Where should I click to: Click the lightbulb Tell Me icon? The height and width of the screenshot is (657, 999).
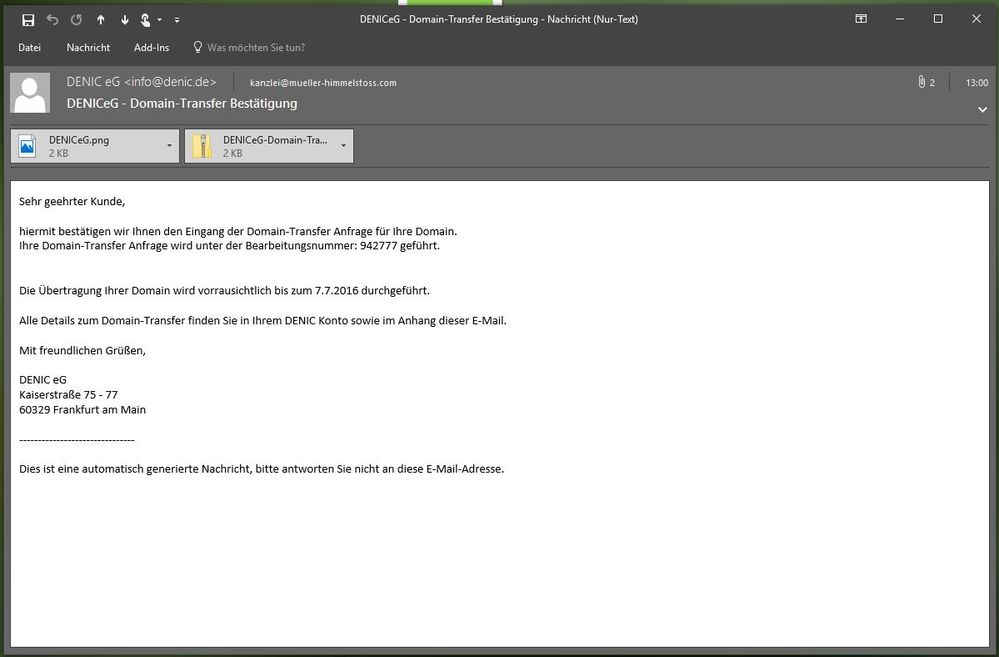pyautogui.click(x=198, y=47)
